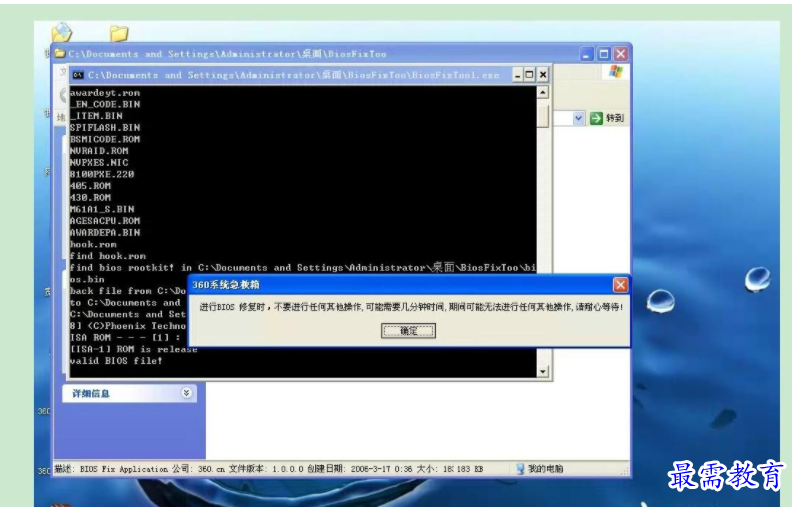
Task: Click console scrollbar up arrow
Action: 542,92
